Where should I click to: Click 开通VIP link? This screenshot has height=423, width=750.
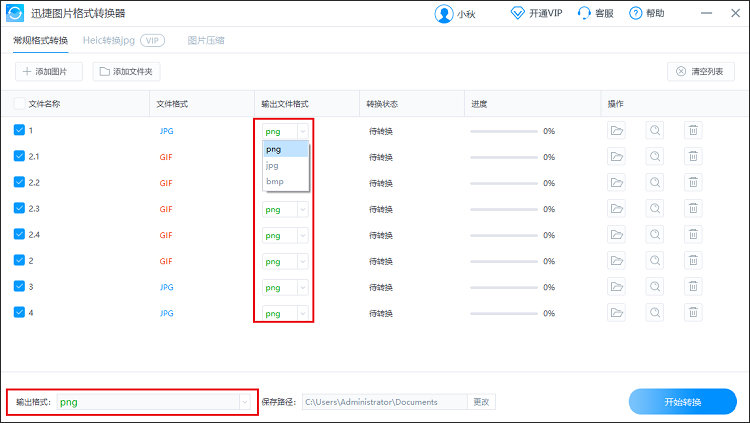pyautogui.click(x=537, y=13)
